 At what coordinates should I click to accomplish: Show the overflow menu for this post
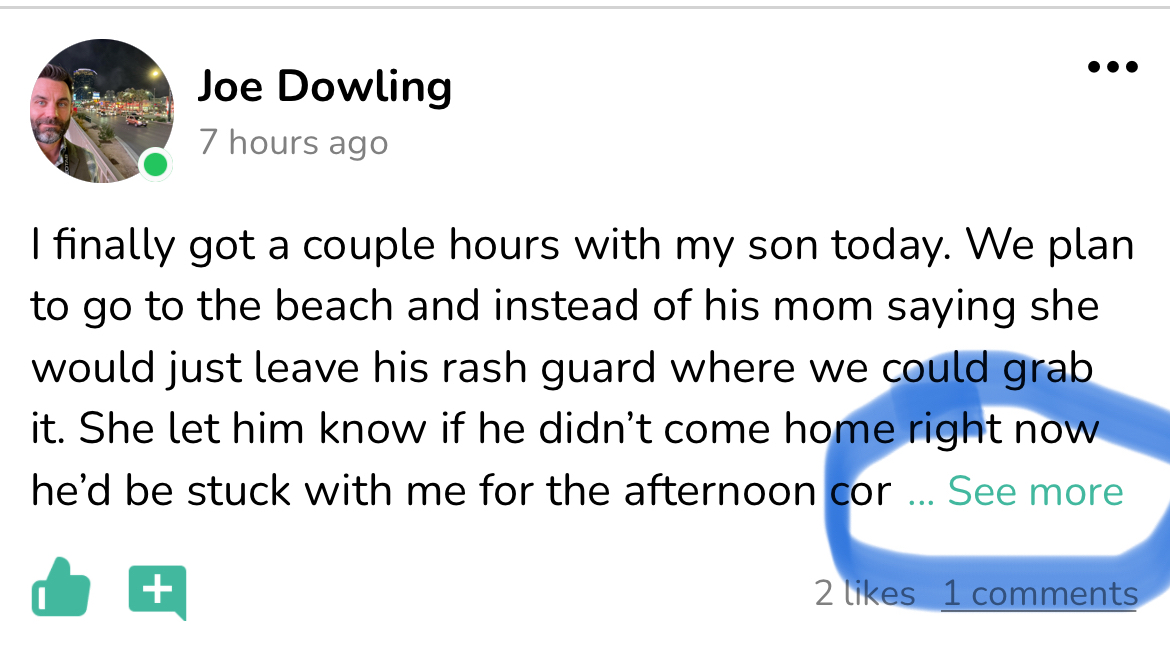1112,68
